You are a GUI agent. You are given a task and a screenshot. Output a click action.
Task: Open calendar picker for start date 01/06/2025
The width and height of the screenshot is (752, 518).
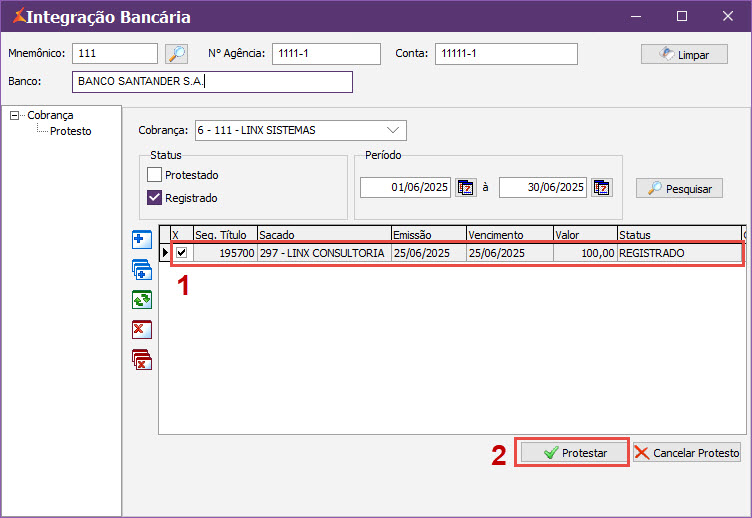(x=466, y=188)
